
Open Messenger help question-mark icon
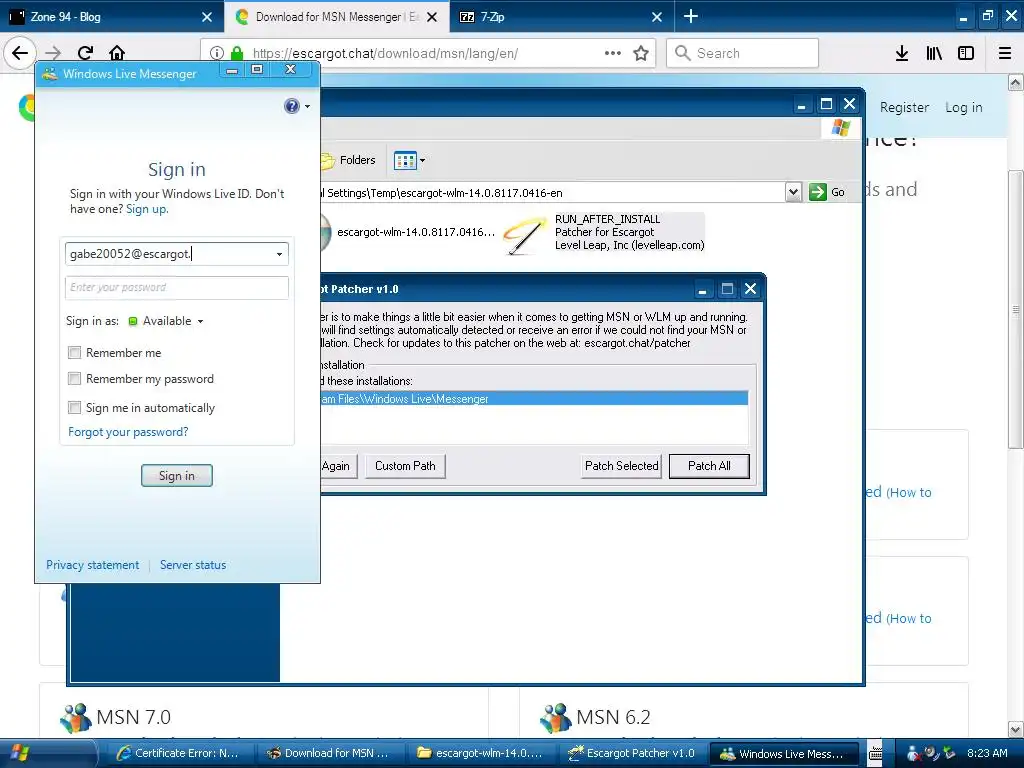(x=292, y=106)
